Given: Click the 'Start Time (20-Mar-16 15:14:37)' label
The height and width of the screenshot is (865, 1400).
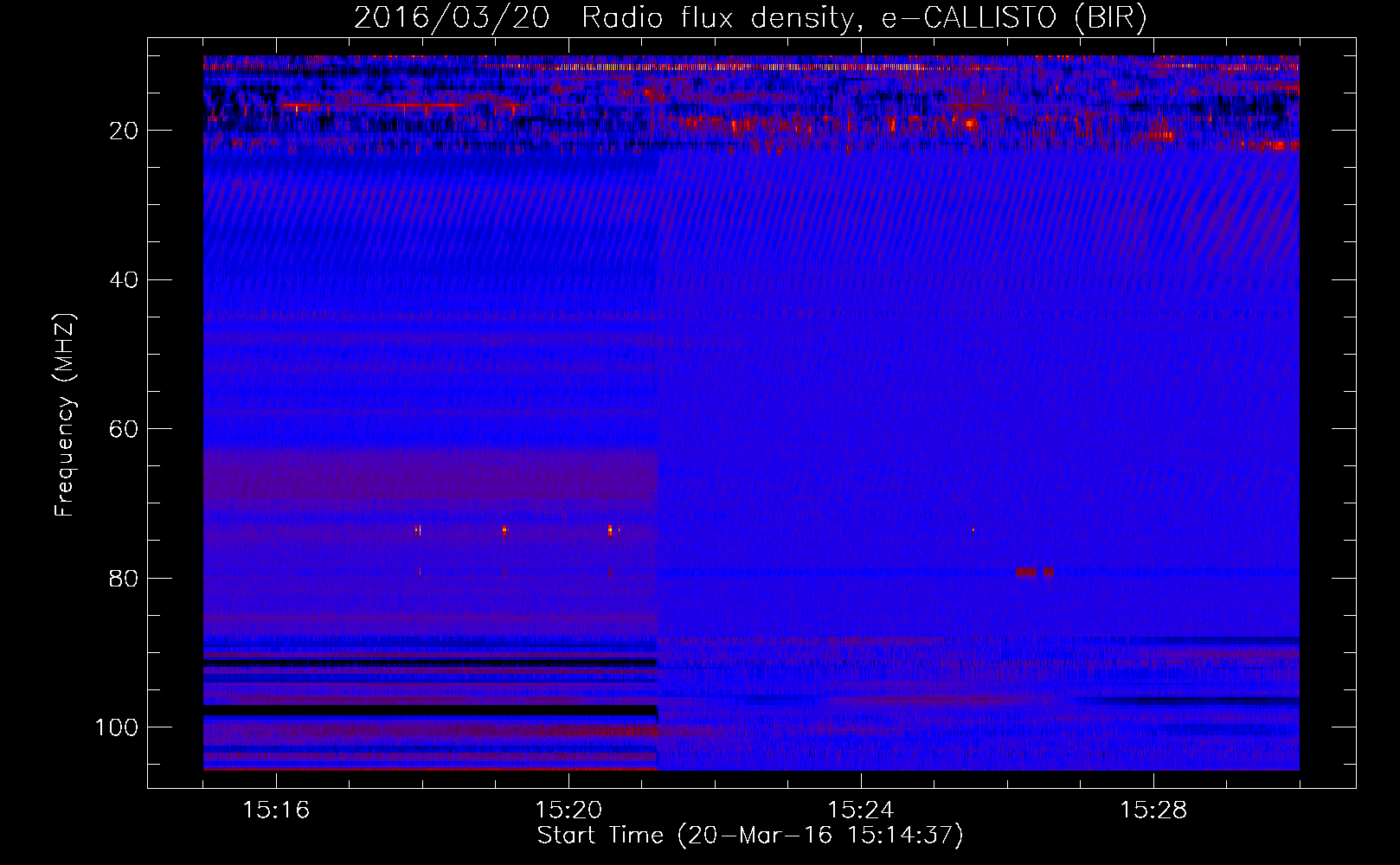Looking at the screenshot, I should click(750, 836).
